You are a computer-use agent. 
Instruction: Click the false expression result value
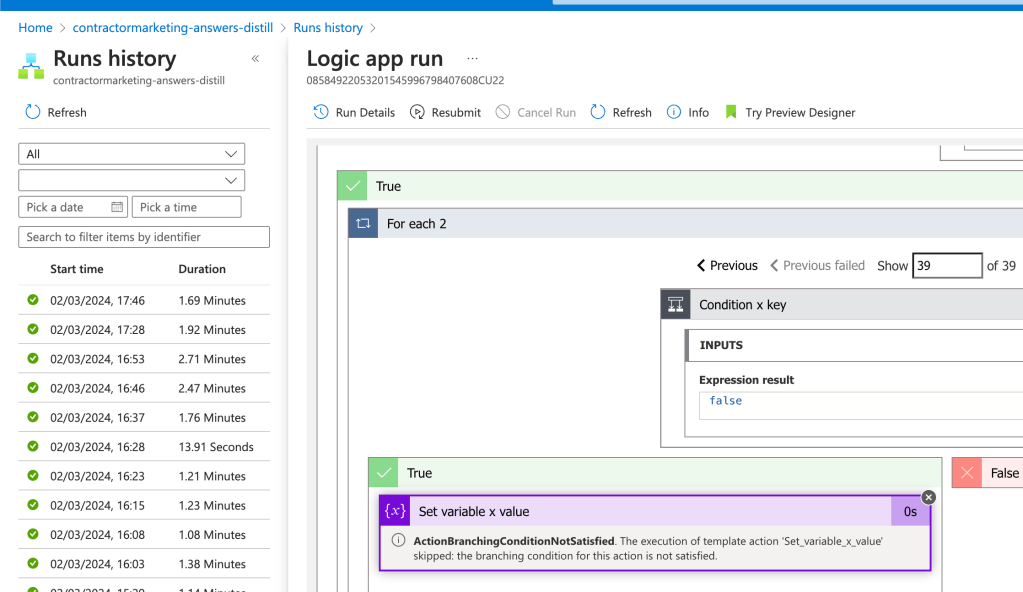(x=725, y=401)
